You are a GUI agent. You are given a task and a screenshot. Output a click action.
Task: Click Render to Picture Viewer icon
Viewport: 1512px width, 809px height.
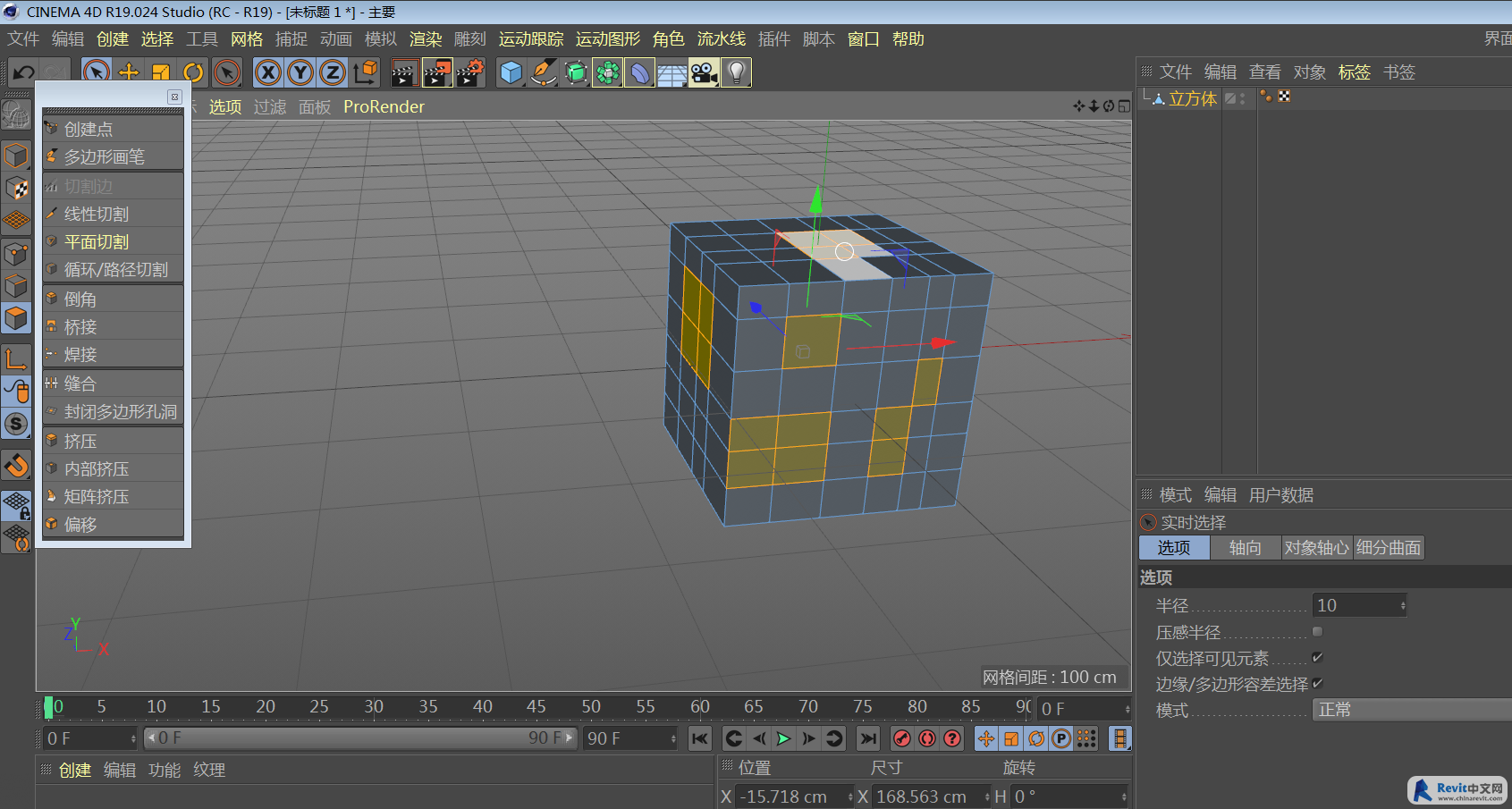[437, 72]
